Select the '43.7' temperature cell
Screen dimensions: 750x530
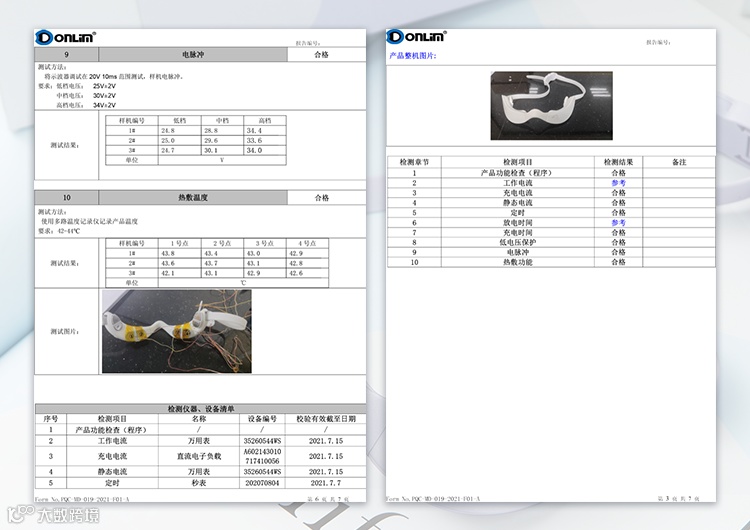(x=222, y=264)
